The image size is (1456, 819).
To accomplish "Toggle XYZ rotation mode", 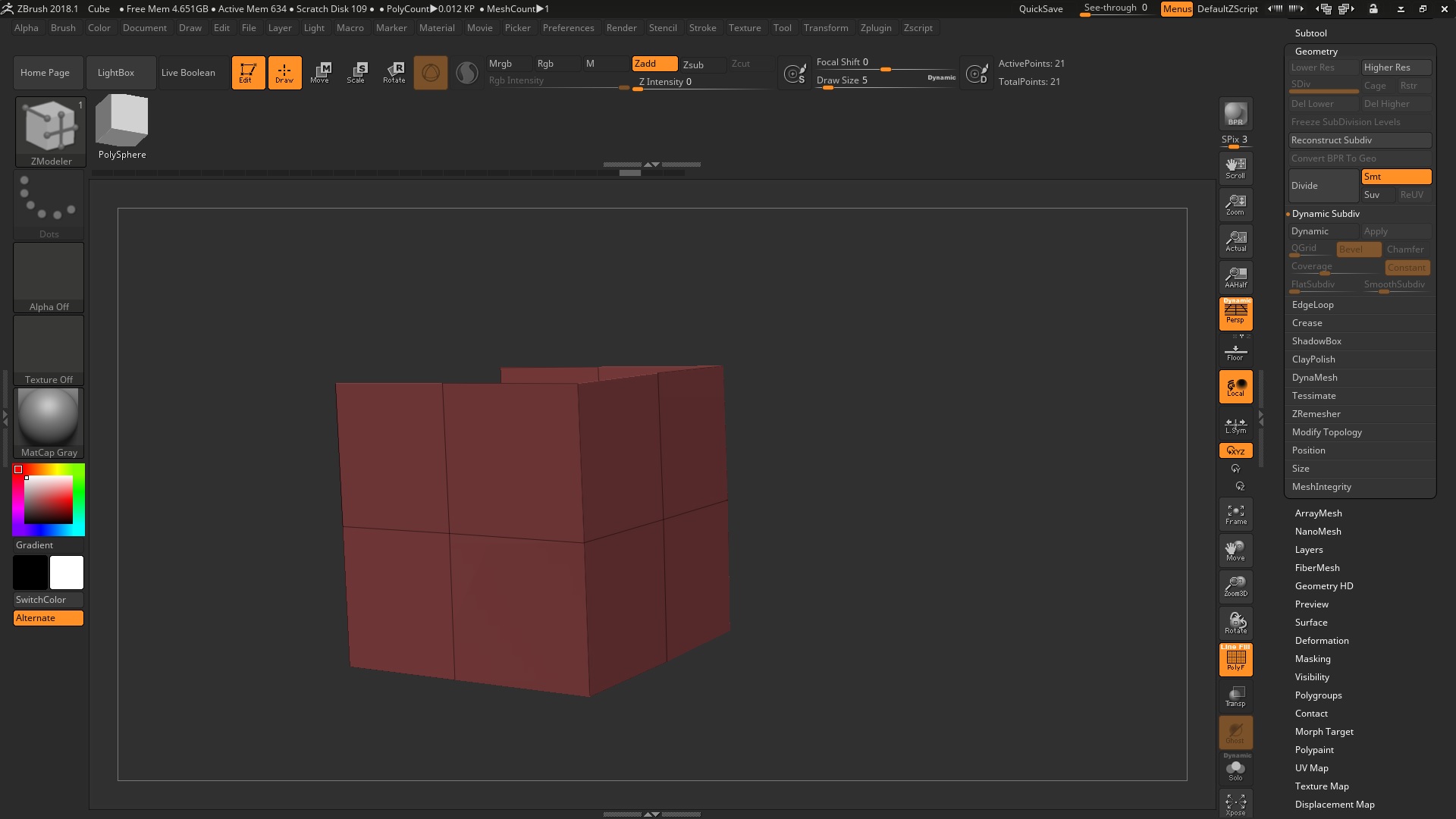I will 1236,450.
